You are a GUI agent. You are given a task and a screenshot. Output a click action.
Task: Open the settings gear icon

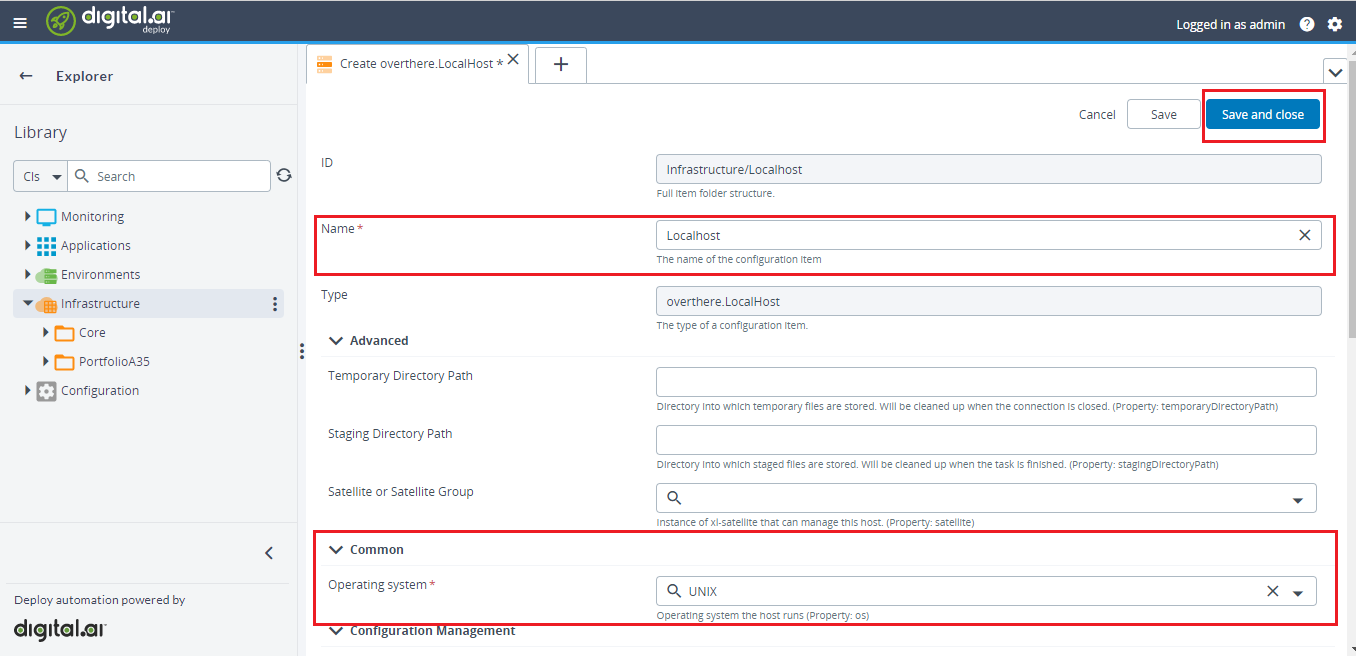click(x=1335, y=24)
